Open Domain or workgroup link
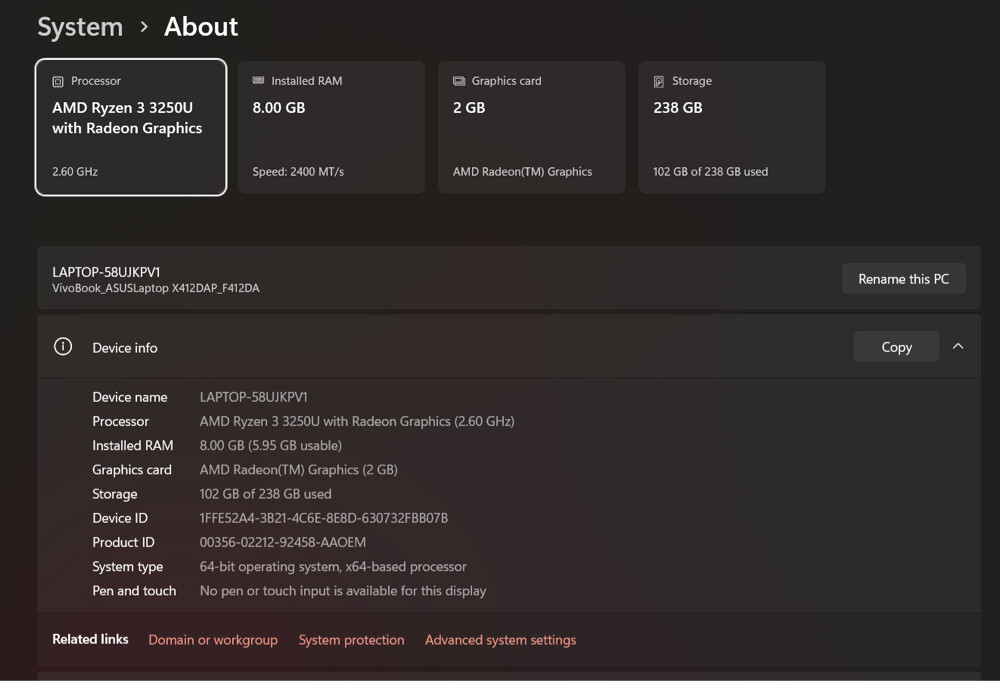 pyautogui.click(x=213, y=640)
